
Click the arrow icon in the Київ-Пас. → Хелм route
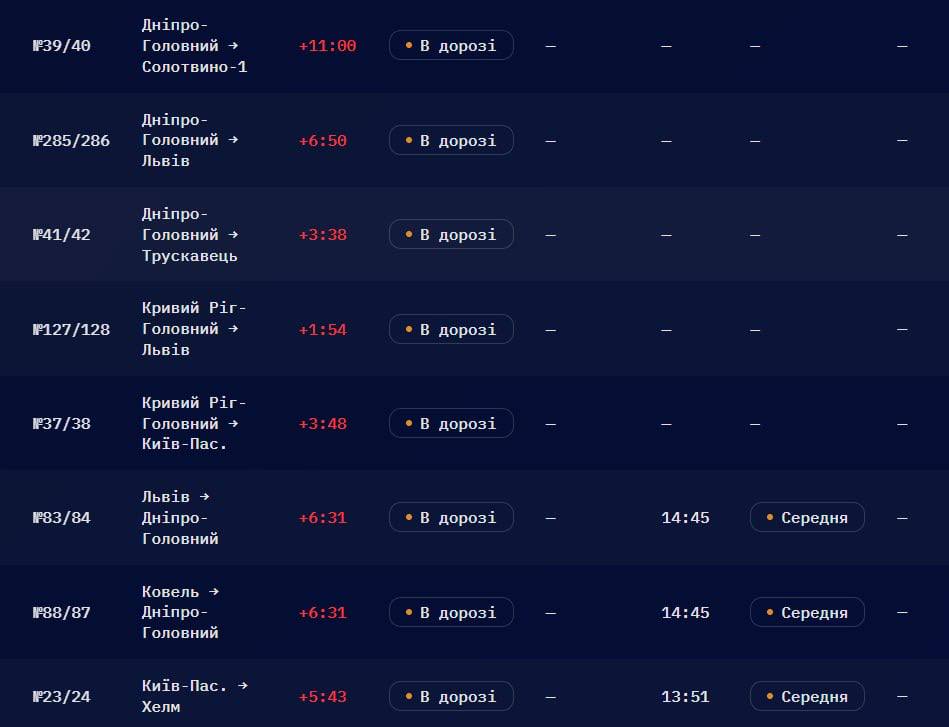point(243,685)
